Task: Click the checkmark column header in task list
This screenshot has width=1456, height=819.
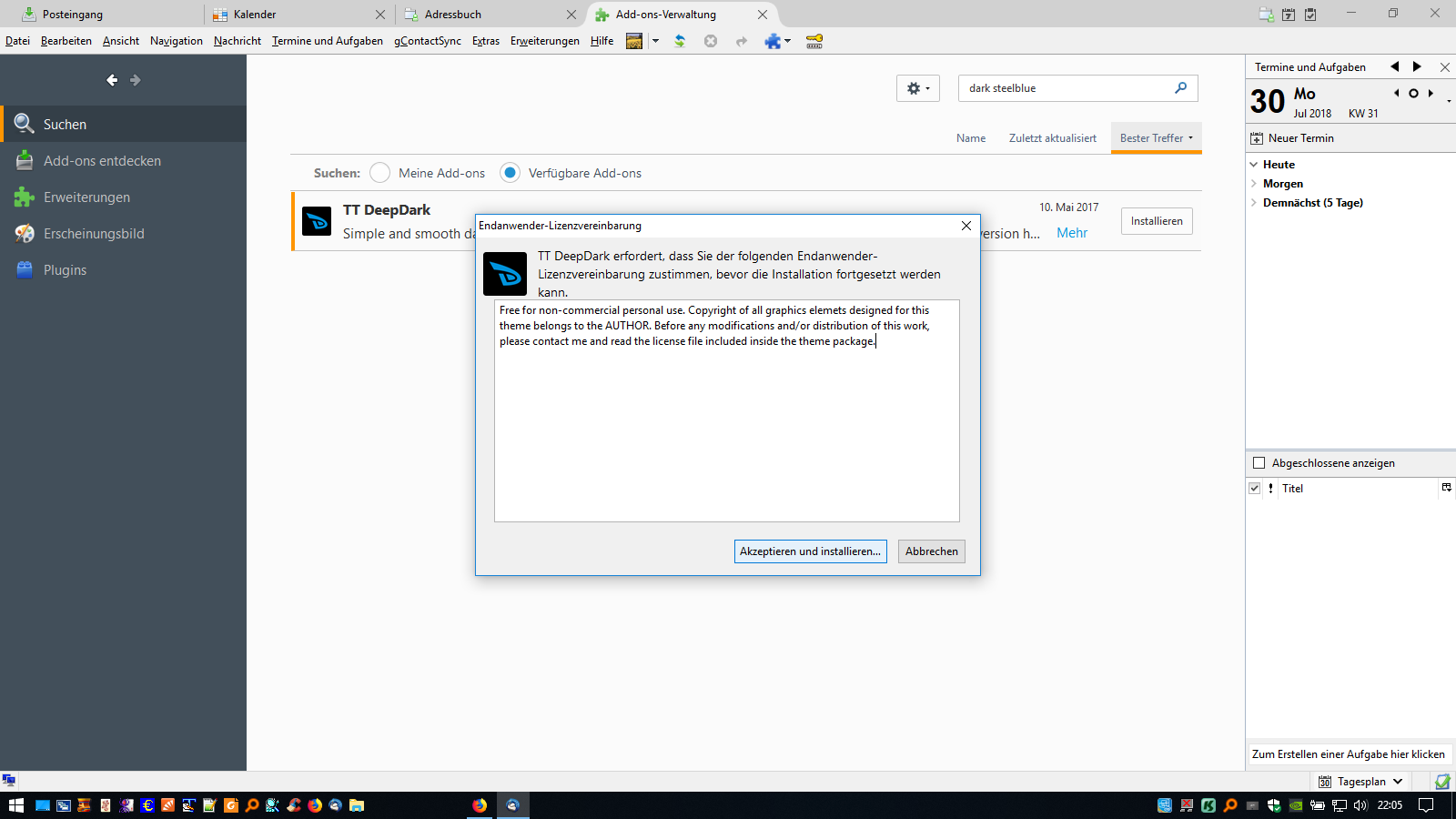Action: [1255, 489]
